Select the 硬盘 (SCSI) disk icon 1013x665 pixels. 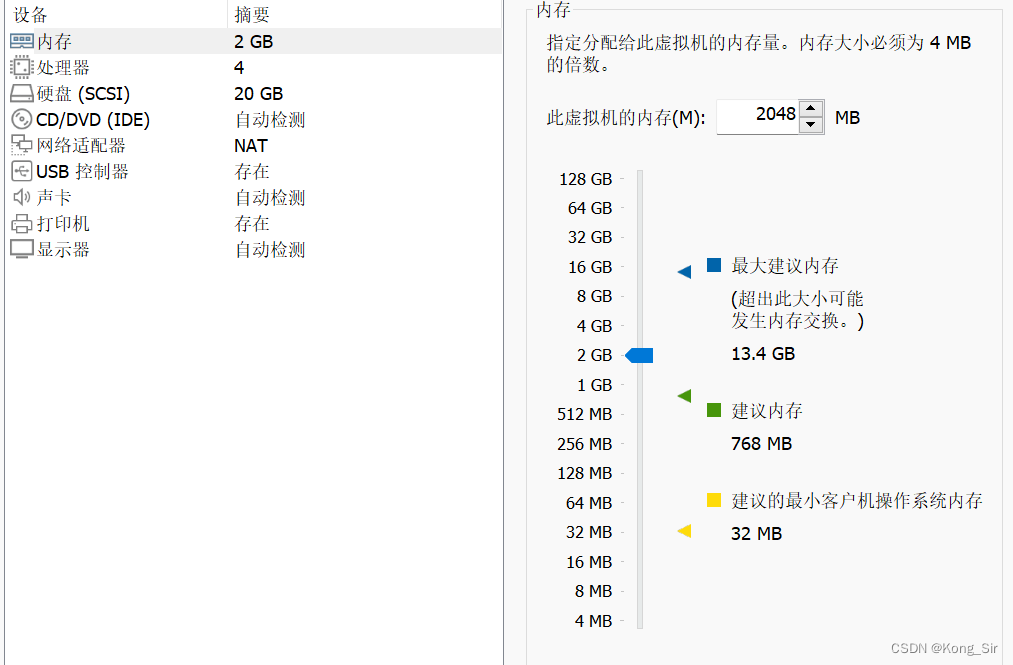tap(18, 93)
